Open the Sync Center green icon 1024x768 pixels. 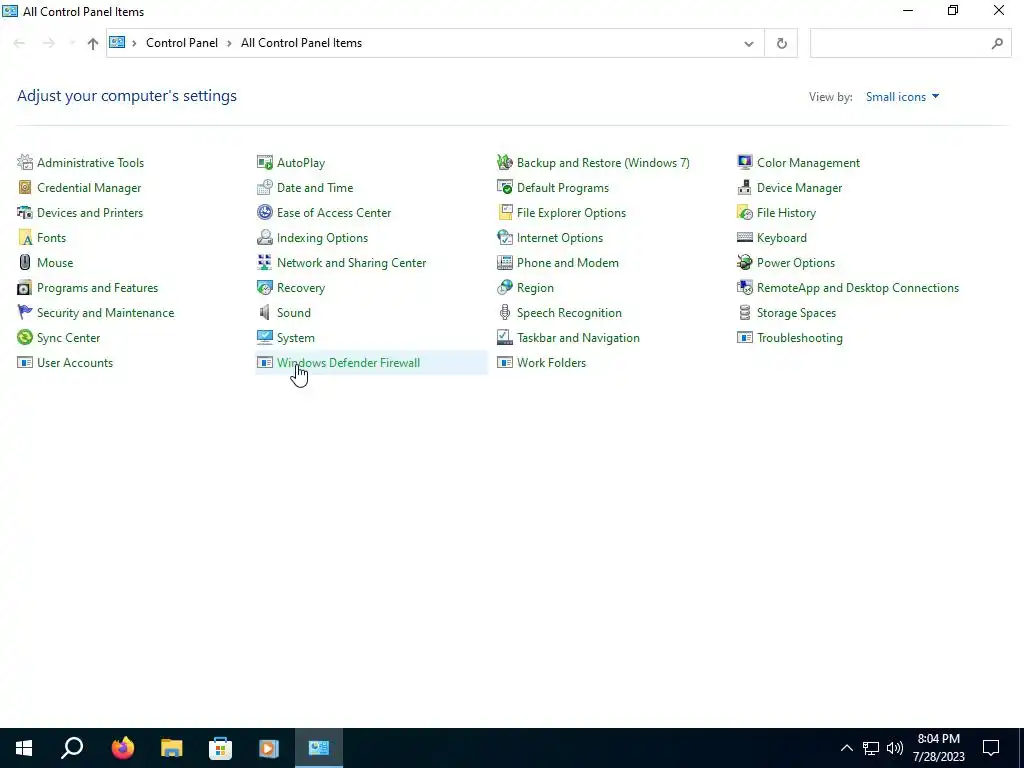pos(25,338)
